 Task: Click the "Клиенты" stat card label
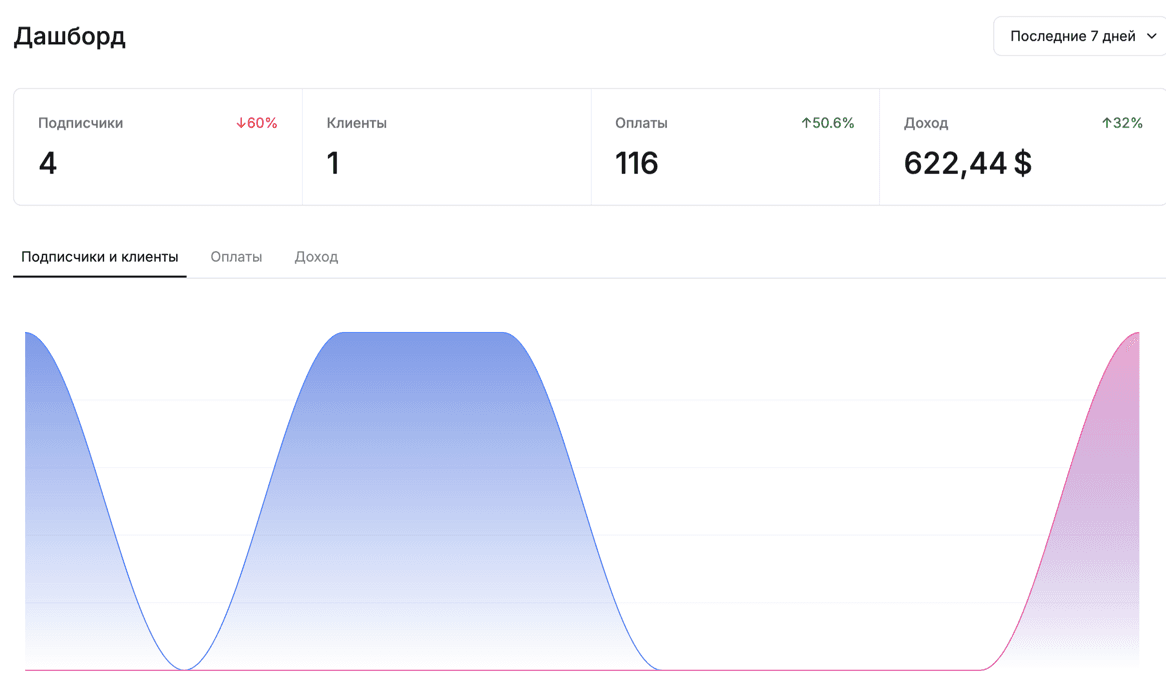pyautogui.click(x=356, y=123)
